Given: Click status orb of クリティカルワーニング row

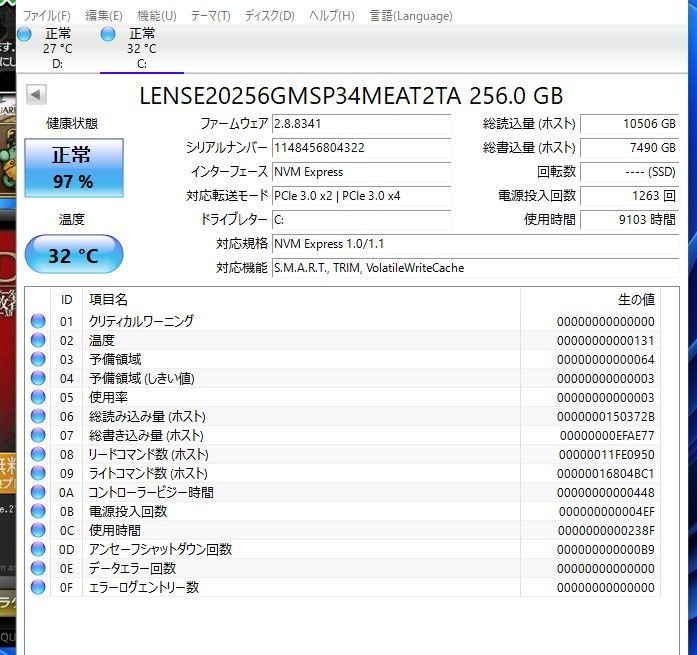Looking at the screenshot, I should [38, 321].
